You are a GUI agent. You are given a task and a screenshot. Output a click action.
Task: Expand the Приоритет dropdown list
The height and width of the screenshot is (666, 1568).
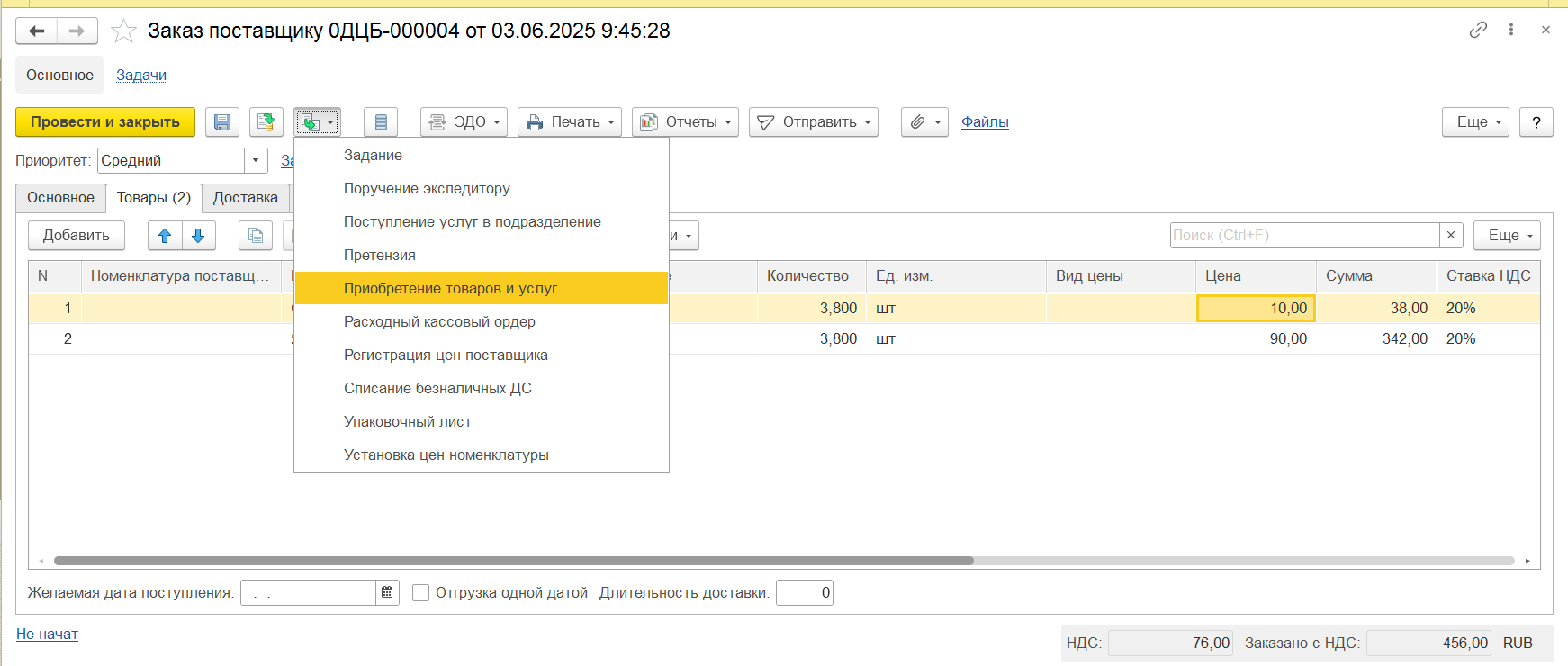coord(256,161)
